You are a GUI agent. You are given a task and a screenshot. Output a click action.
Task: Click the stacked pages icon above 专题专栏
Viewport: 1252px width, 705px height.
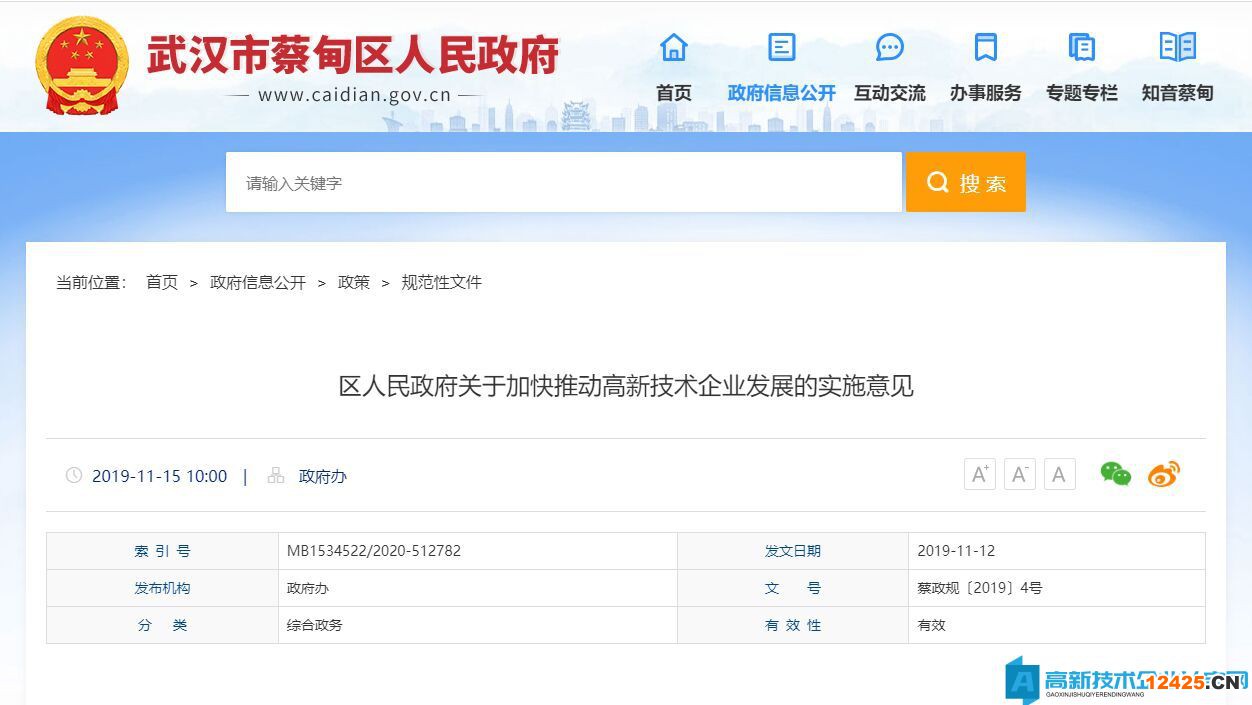point(1081,47)
